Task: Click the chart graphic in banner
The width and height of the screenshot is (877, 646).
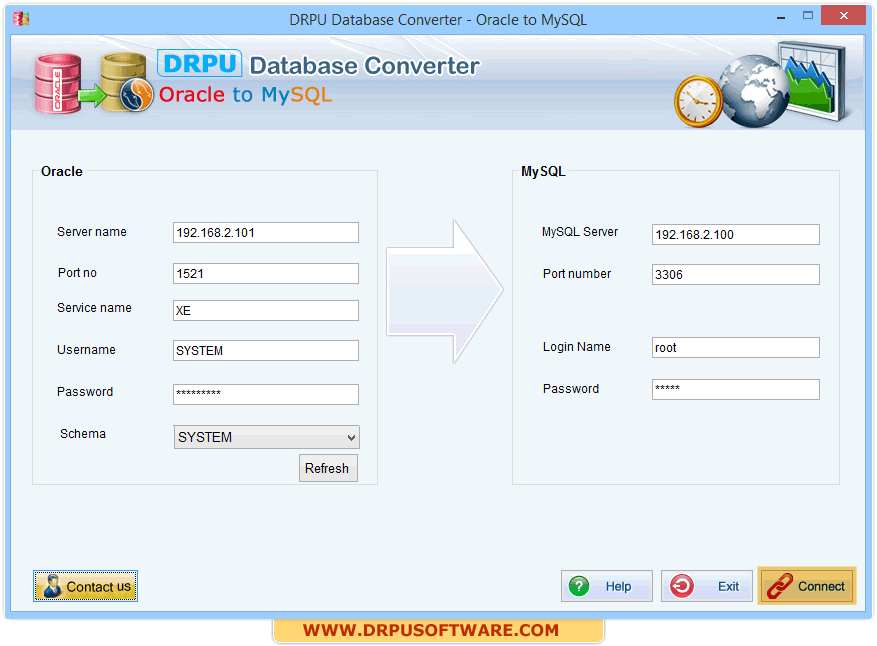Action: (x=813, y=81)
